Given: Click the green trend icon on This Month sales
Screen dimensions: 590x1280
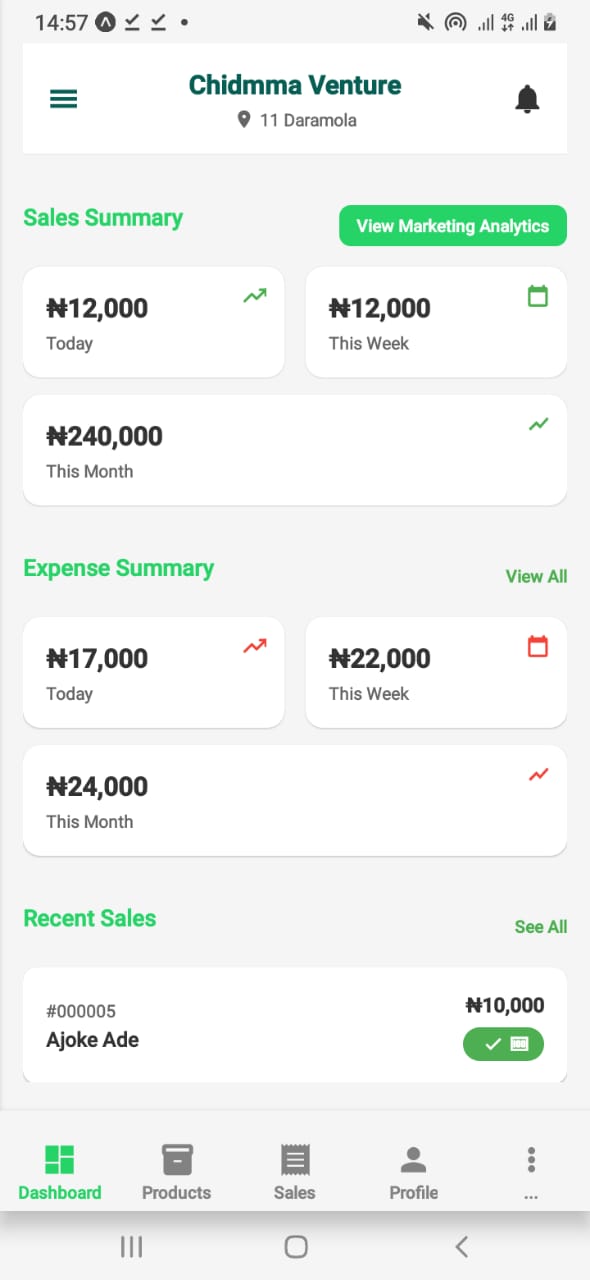Looking at the screenshot, I should coord(538,424).
